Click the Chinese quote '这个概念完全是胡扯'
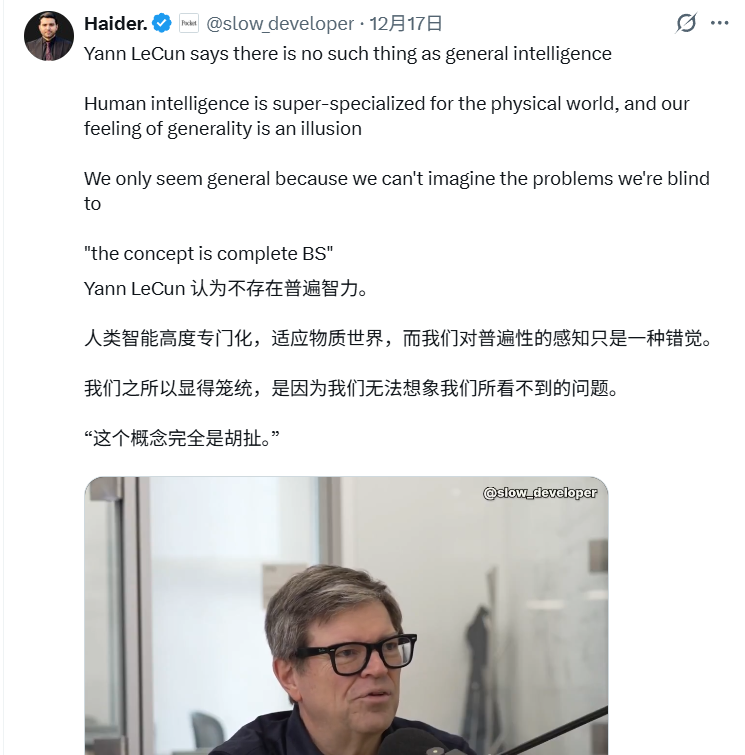Screen dimensions: 745x755 (x=182, y=438)
